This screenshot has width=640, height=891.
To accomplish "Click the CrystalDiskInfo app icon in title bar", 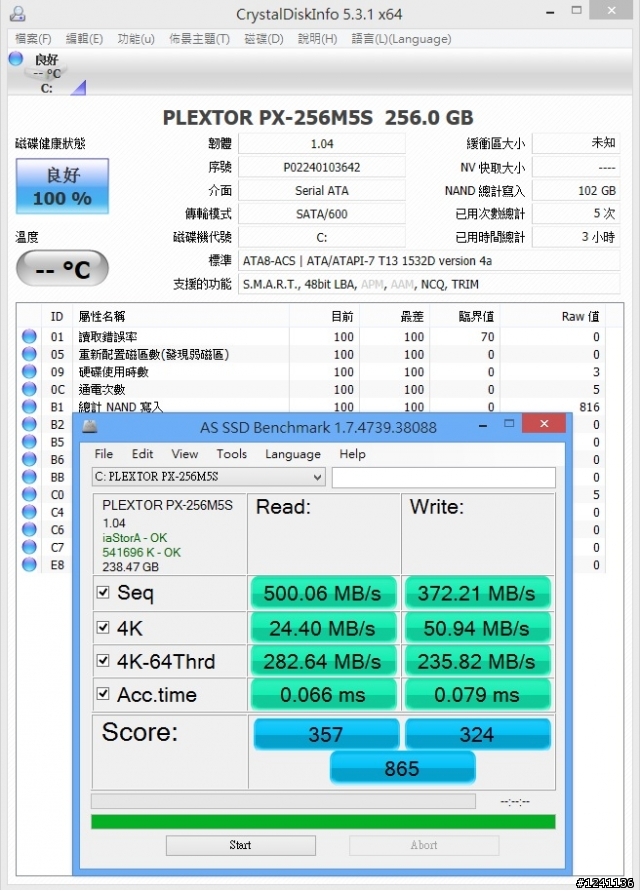I will click(x=18, y=13).
